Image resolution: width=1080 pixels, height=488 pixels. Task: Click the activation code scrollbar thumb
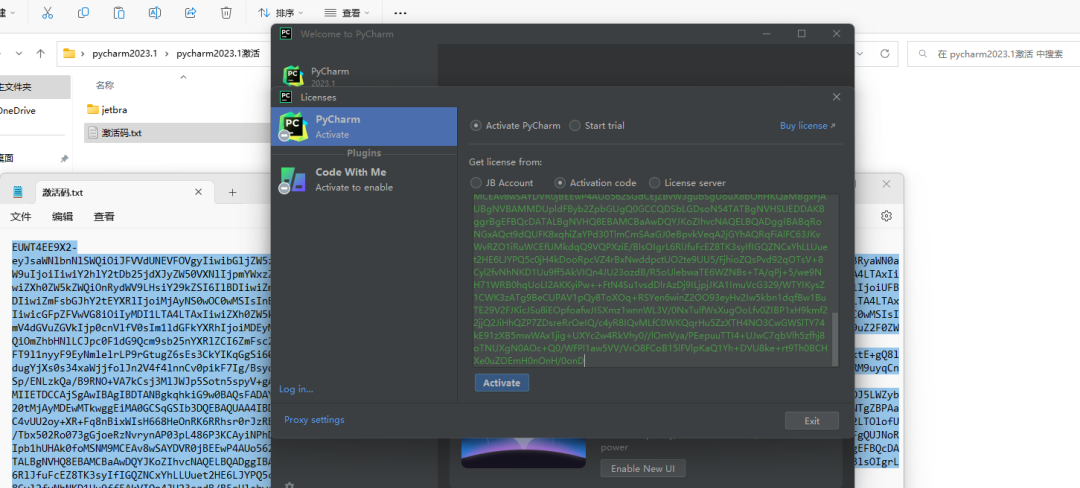835,340
